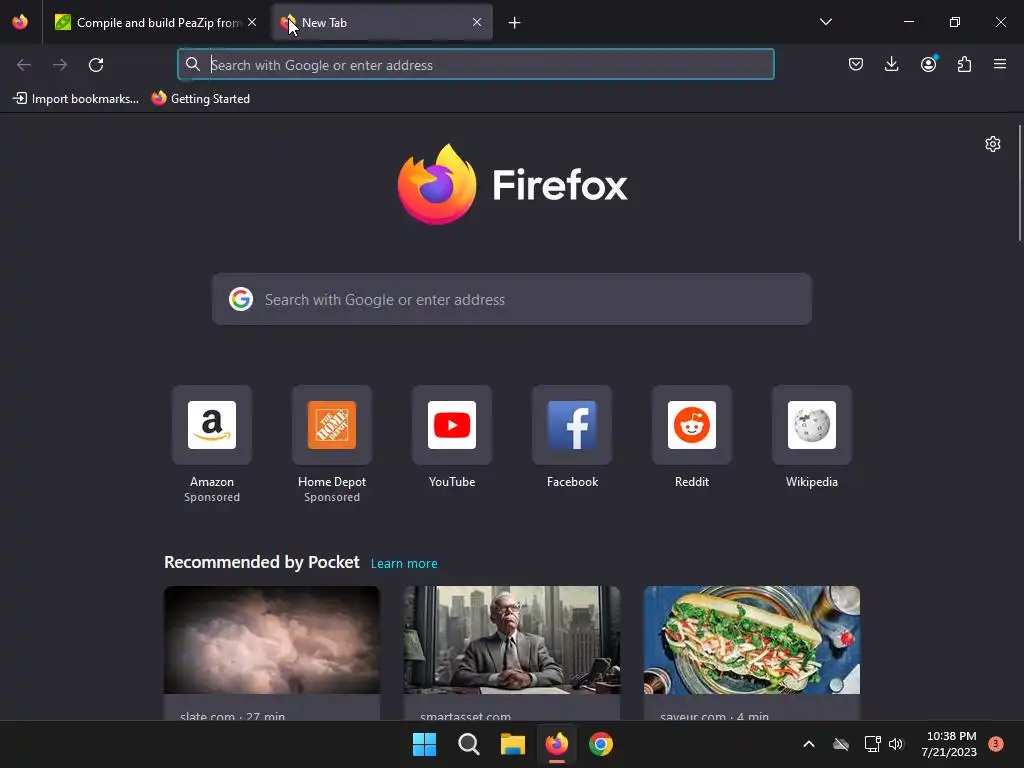Open the network tray icon
Image resolution: width=1024 pixels, height=768 pixels.
[x=872, y=744]
